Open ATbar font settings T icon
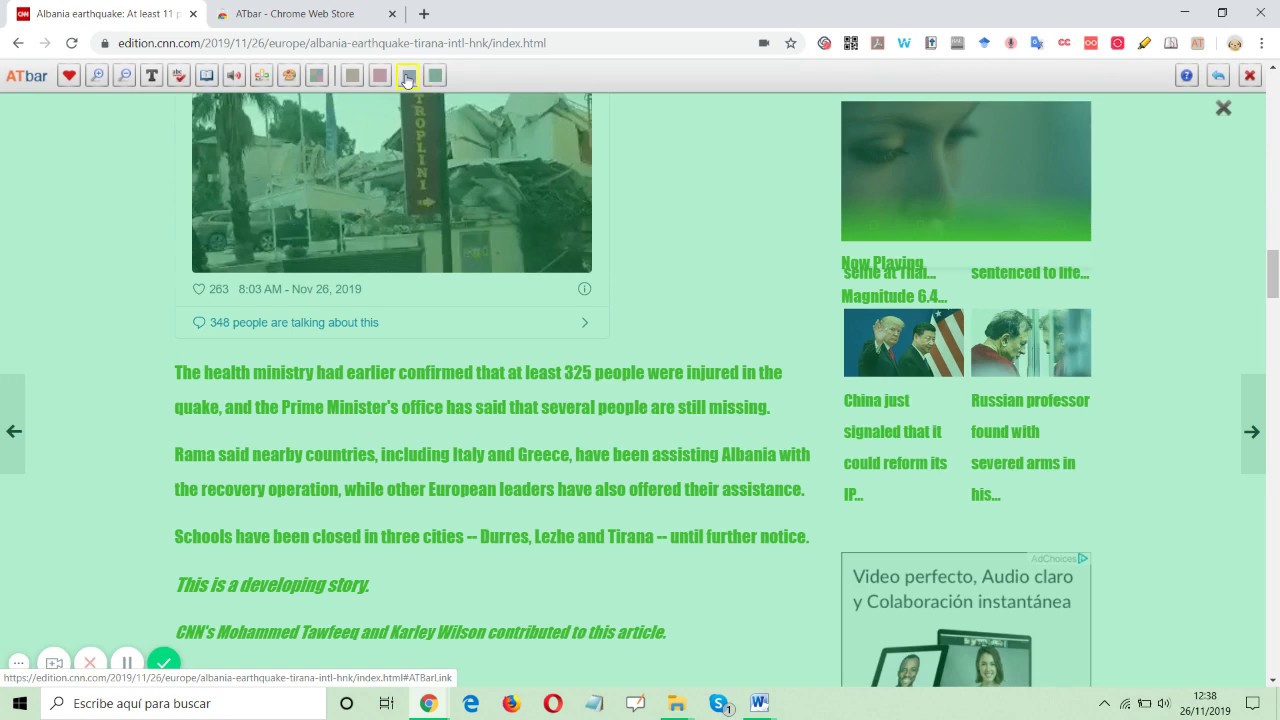 coord(151,76)
